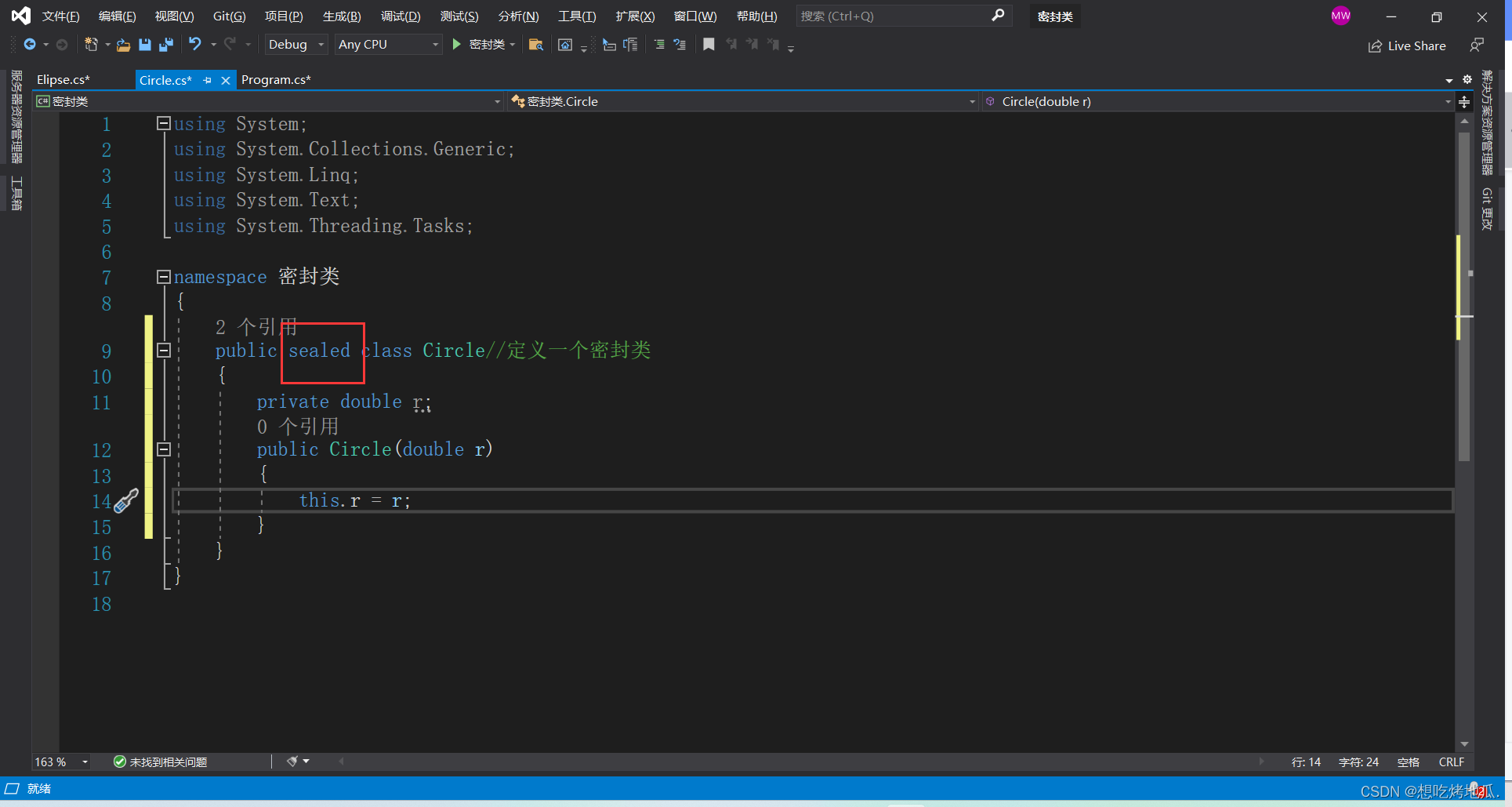Screen dimensions: 1512x807
Task: Collapse the Circle constructor block
Action: pos(164,449)
